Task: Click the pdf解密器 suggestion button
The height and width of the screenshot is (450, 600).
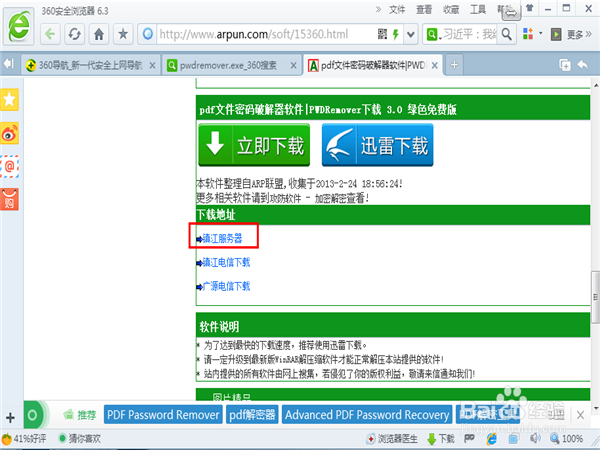Action: tap(252, 415)
